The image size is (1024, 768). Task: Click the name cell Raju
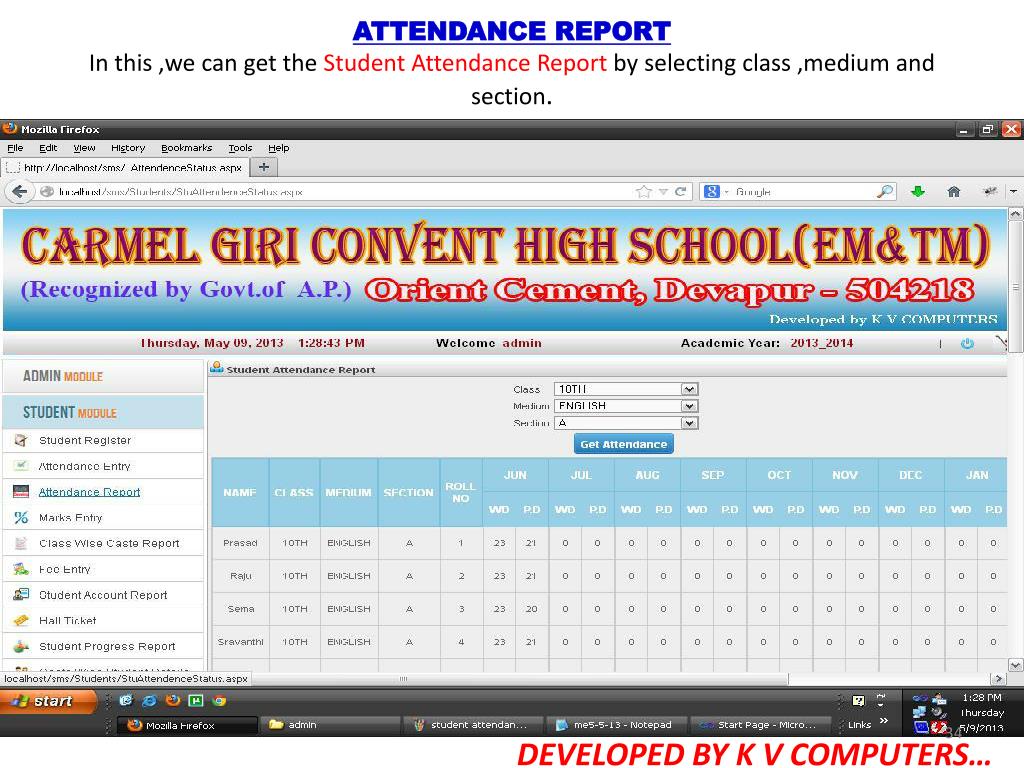[x=240, y=576]
